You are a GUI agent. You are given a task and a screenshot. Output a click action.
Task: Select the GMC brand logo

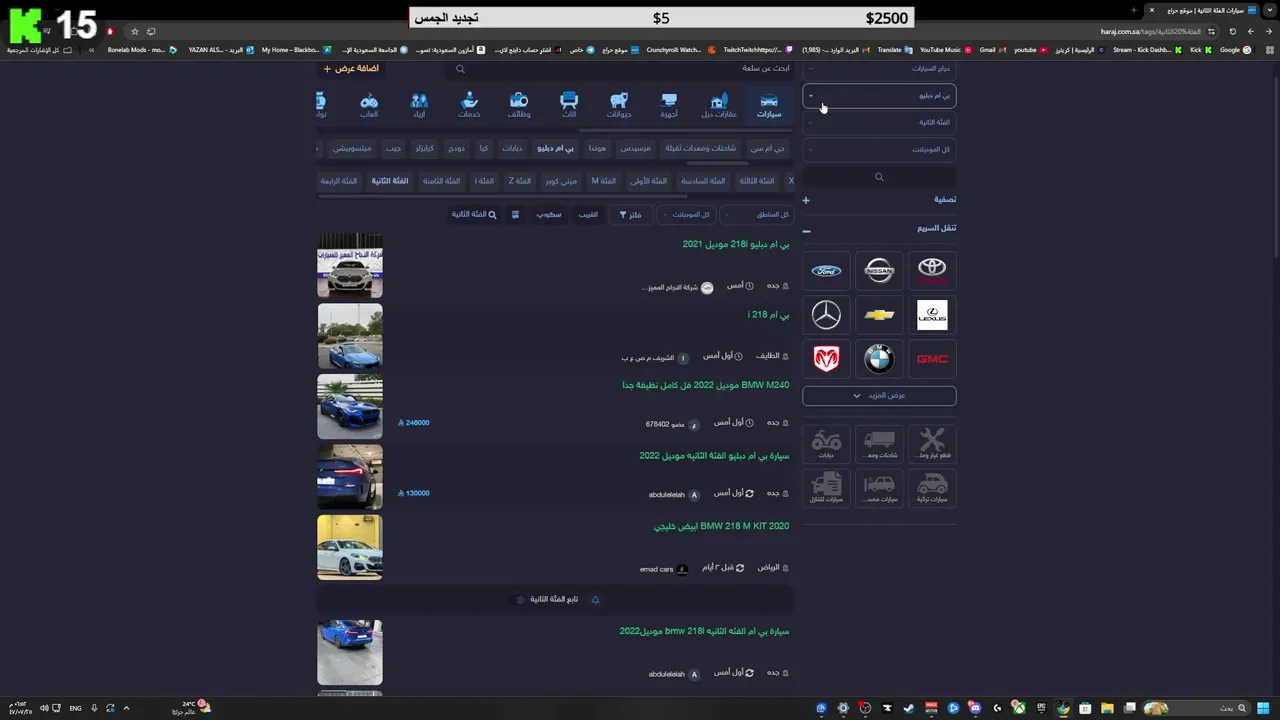(932, 359)
